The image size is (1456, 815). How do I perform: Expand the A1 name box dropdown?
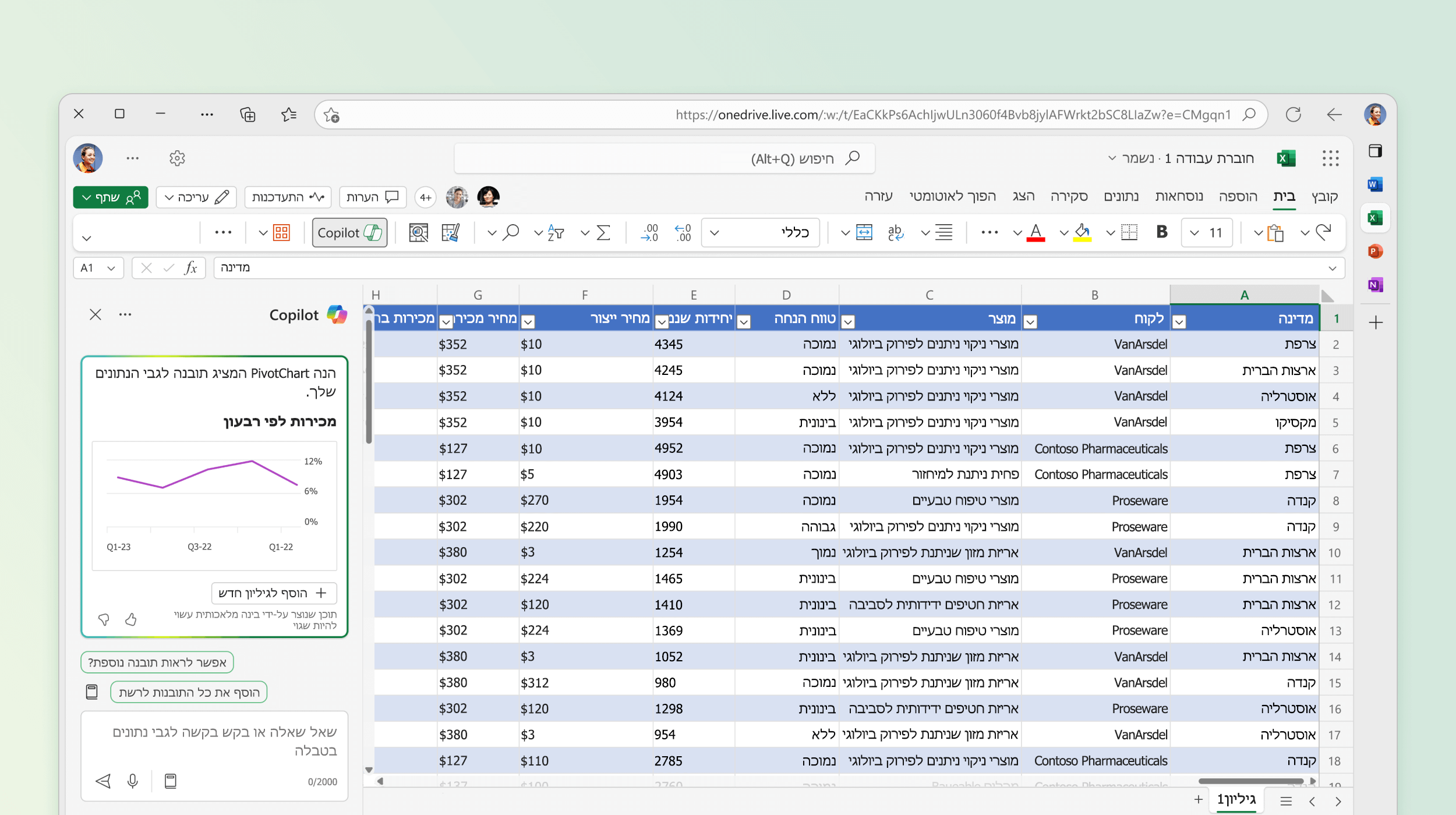(x=111, y=268)
